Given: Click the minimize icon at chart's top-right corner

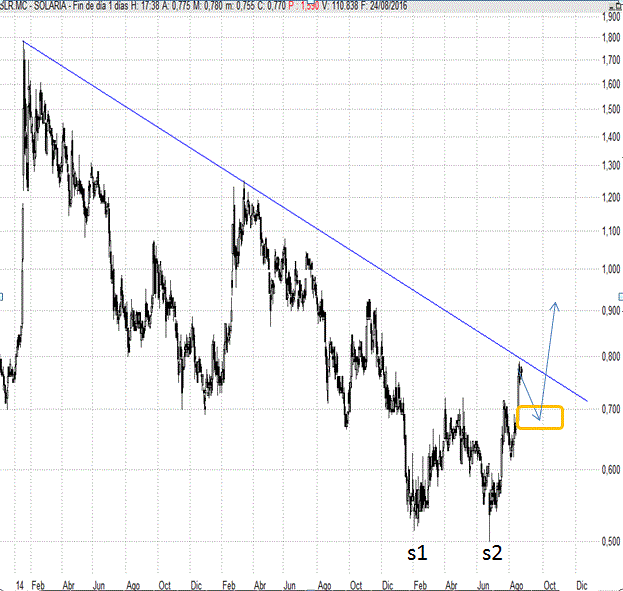Looking at the screenshot, I should 612,6.
